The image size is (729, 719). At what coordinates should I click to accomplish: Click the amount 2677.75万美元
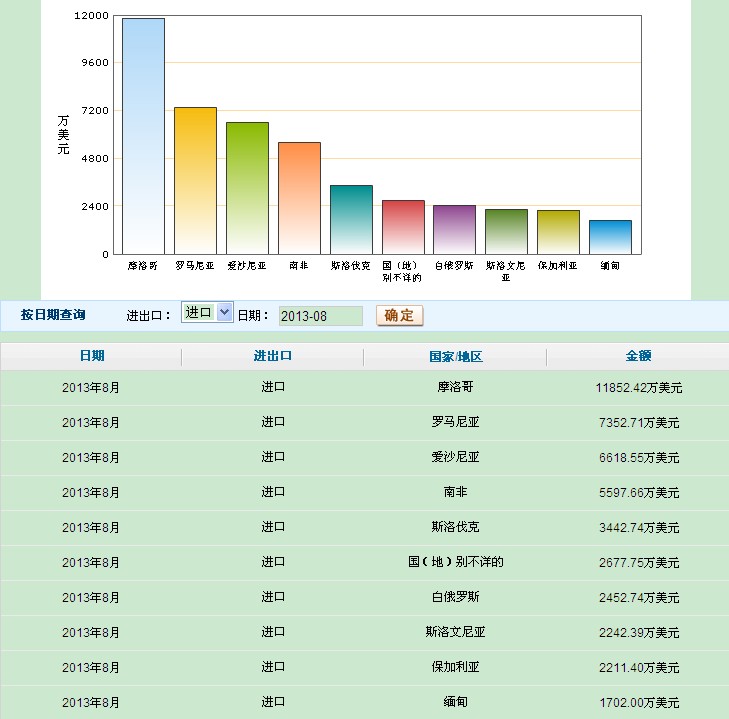tap(639, 562)
